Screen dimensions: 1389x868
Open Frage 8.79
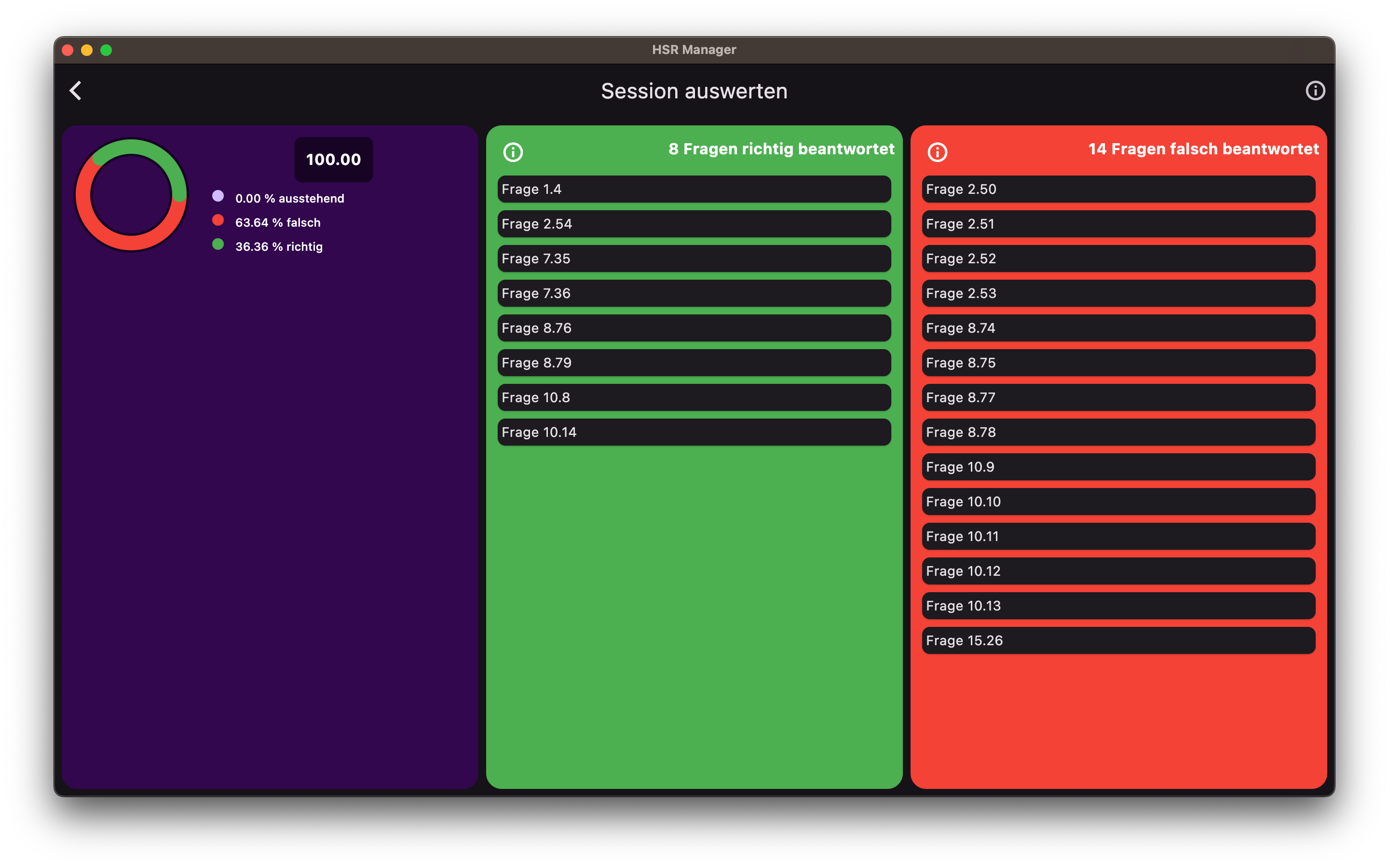(x=694, y=363)
